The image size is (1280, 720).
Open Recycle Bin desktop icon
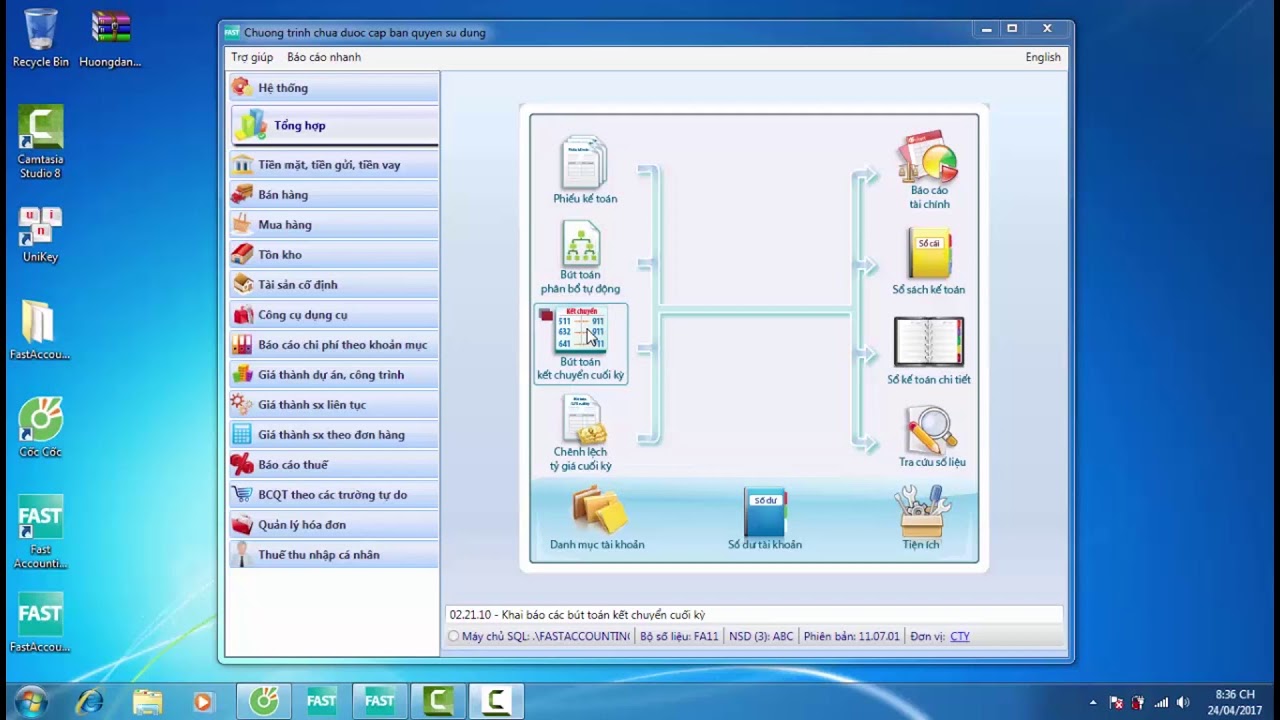click(41, 38)
